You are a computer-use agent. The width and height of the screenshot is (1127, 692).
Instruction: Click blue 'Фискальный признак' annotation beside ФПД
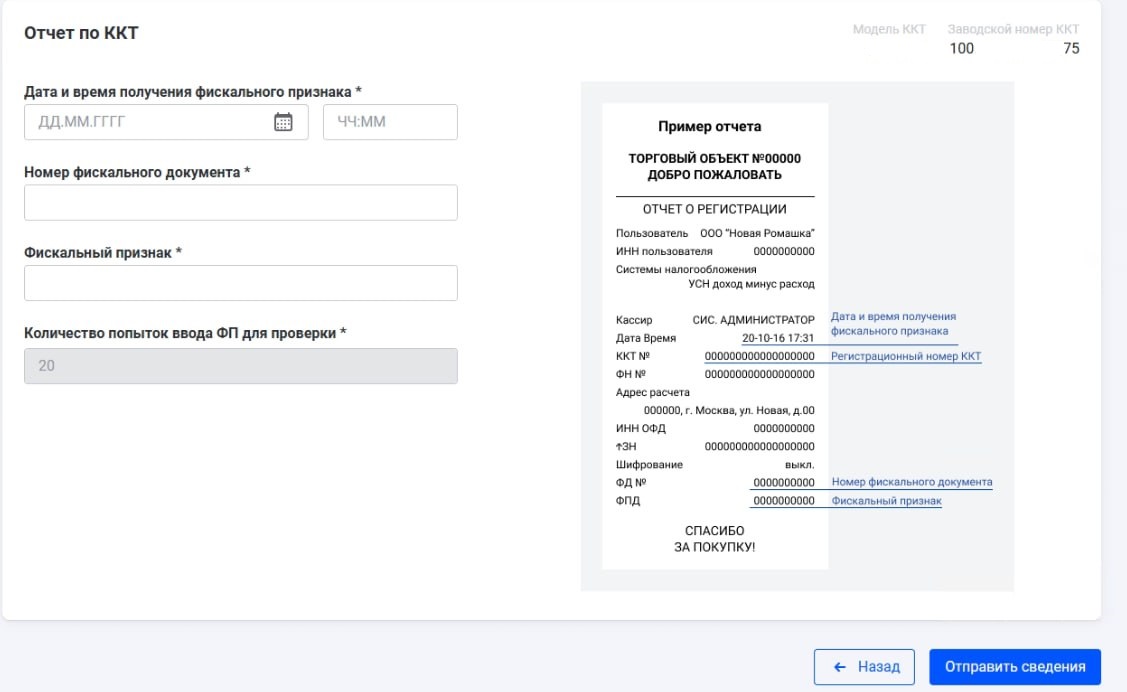coord(886,500)
